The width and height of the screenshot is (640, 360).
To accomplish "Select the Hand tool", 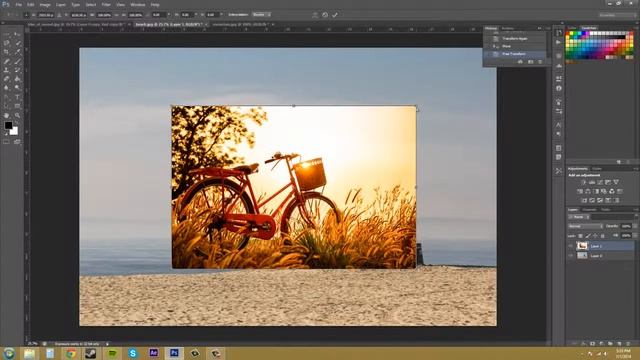I will pos(7,115).
